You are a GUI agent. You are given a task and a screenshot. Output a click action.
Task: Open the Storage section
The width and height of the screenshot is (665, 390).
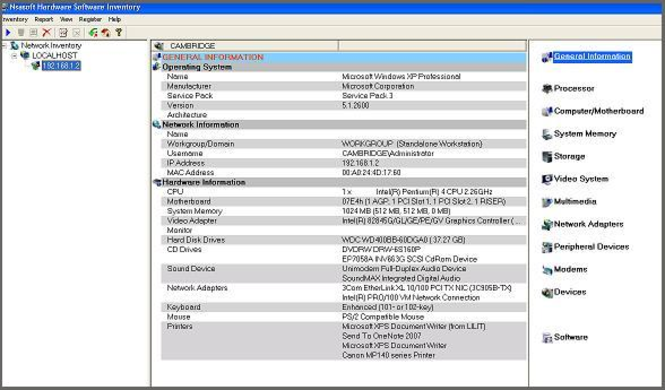[569, 156]
